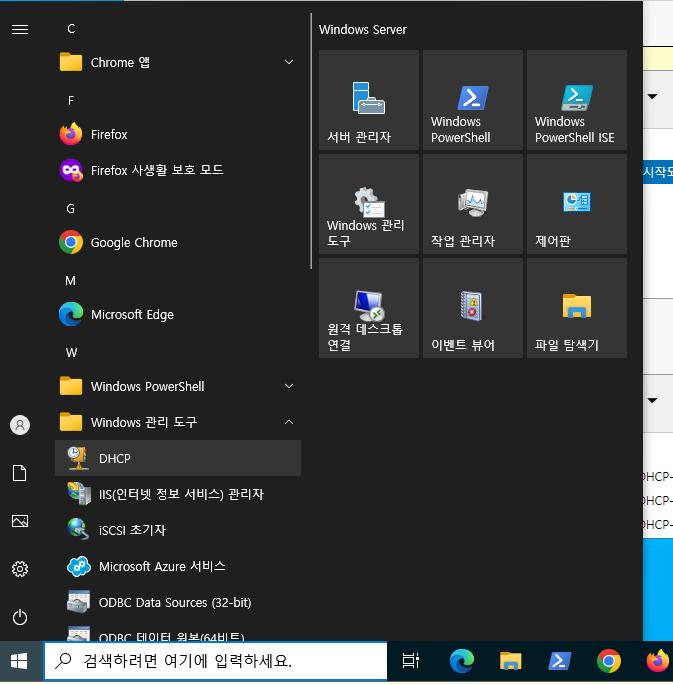Launch Google Chrome from app list
The image size is (673, 684).
point(178,243)
